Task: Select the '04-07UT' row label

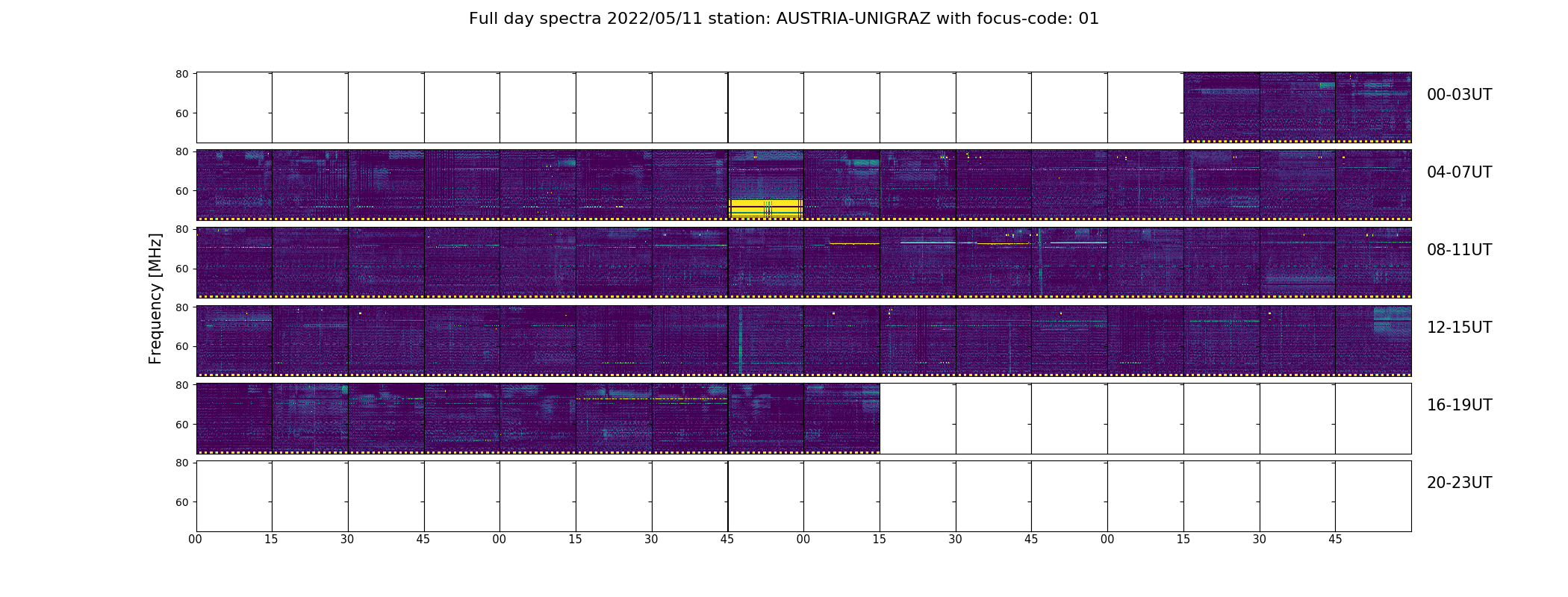Action: pos(1459,172)
